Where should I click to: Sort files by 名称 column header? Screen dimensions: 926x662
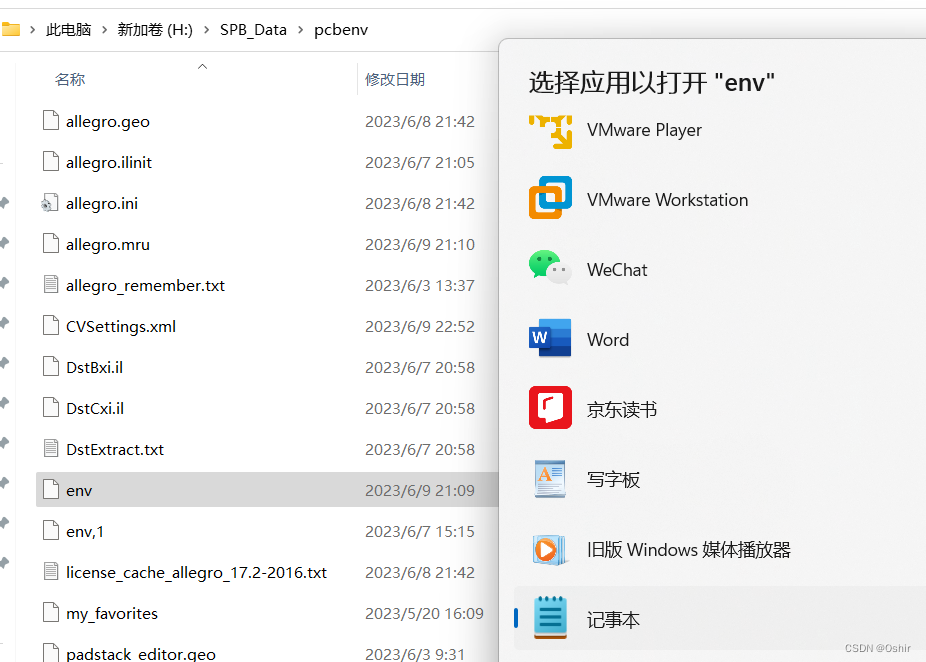click(70, 79)
